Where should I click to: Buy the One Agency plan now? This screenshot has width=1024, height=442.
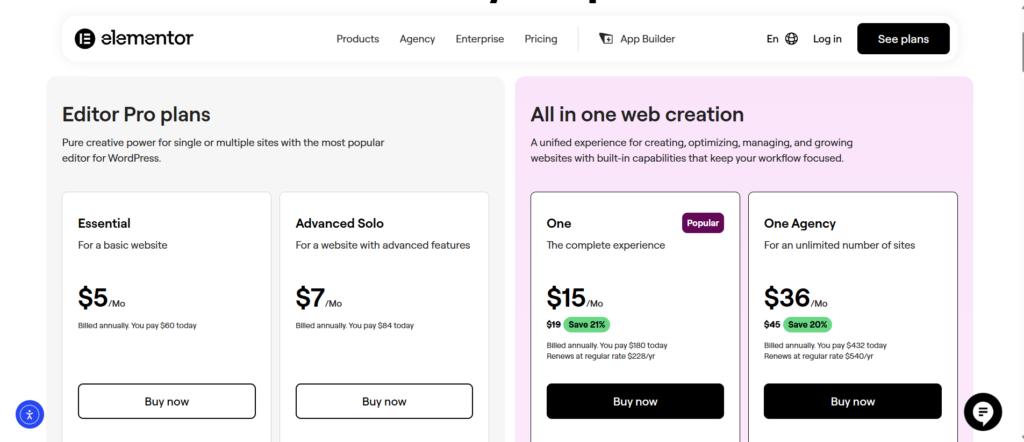coord(852,401)
